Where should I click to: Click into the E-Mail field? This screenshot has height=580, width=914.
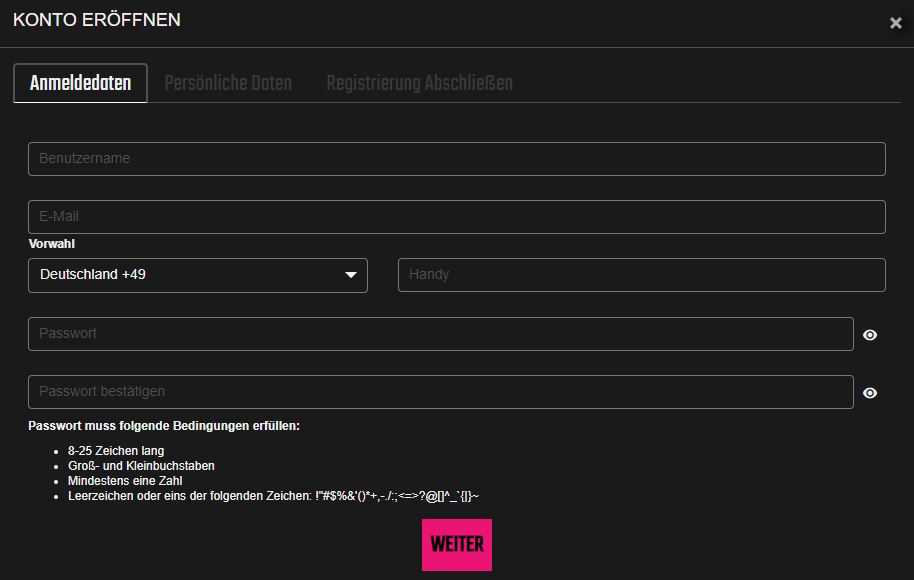click(x=456, y=217)
